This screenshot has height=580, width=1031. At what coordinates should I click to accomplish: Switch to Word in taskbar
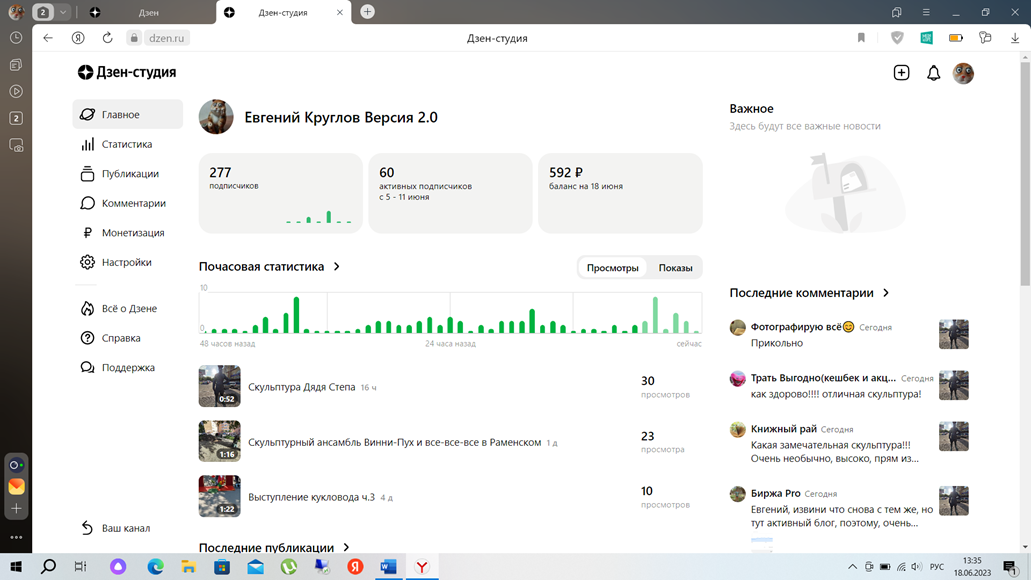389,566
